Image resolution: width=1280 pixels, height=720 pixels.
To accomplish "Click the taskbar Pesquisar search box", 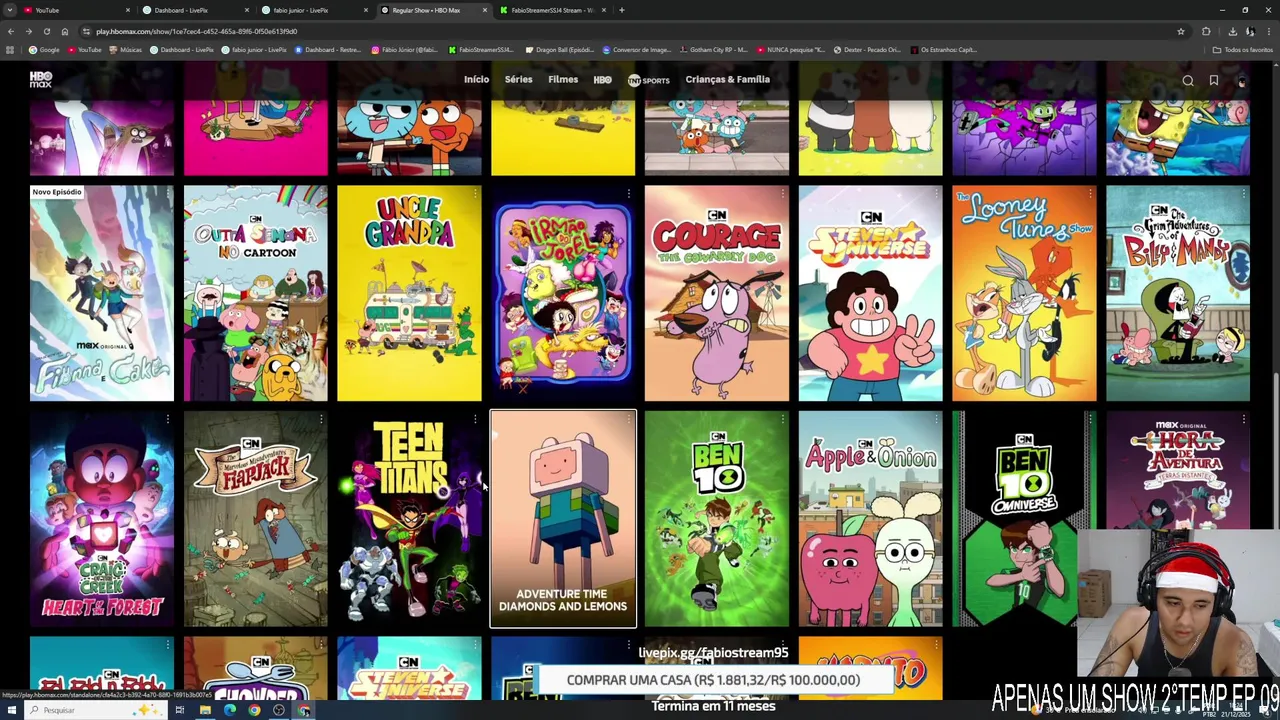I will 95,710.
